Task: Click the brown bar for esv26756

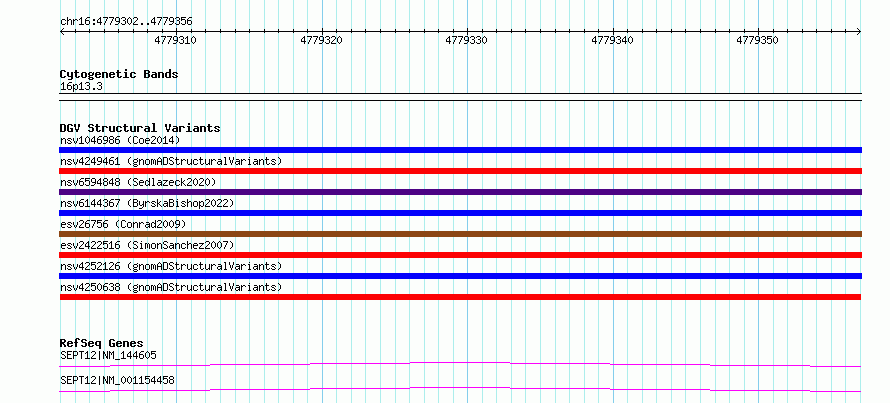Action: [460, 234]
